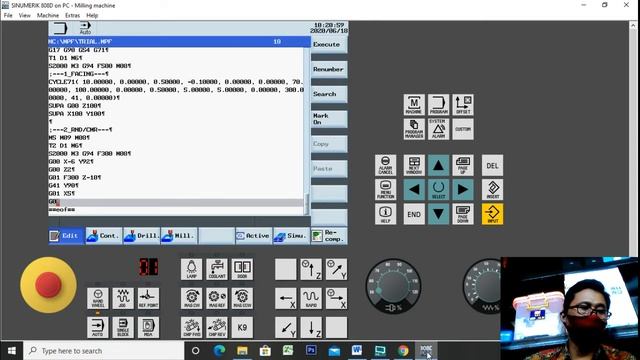Click the K9 key
The width and height of the screenshot is (640, 360).
242,327
